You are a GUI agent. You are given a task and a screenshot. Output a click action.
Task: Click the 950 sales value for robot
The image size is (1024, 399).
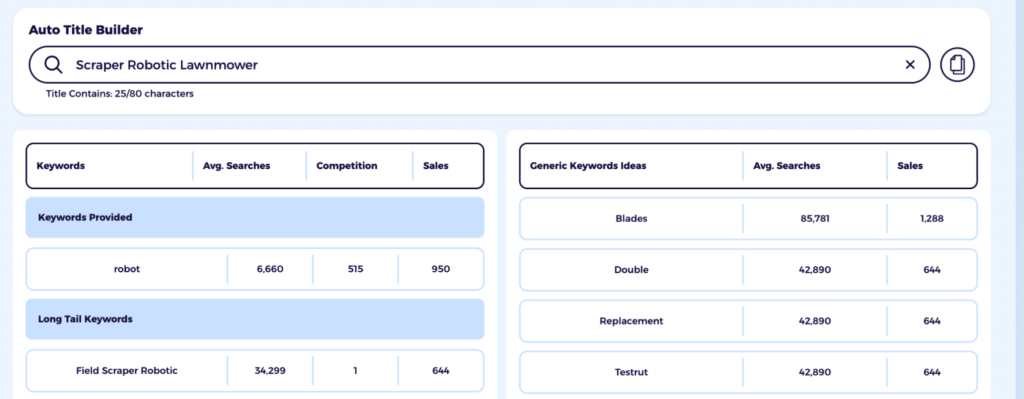tap(441, 269)
